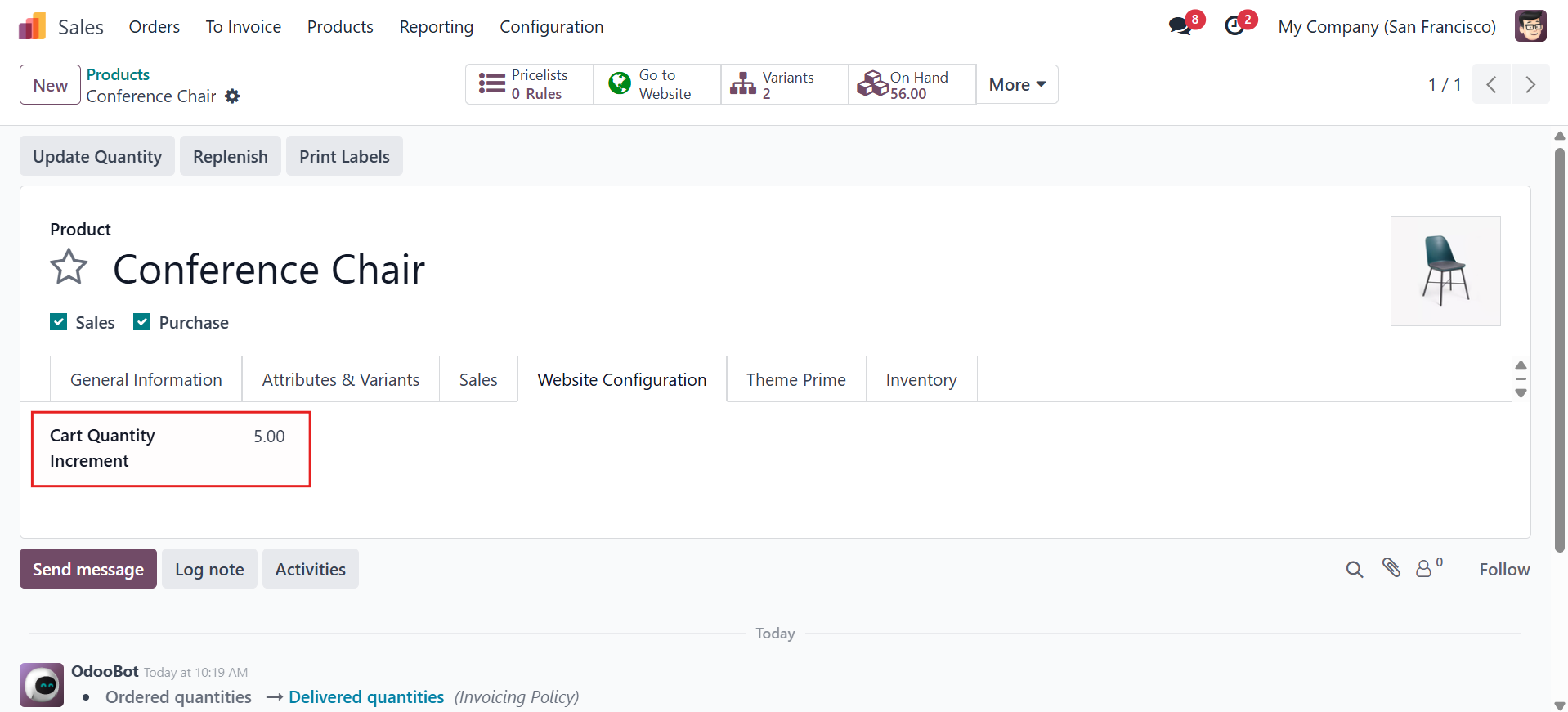Click the attachments paperclip icon
This screenshot has height=712, width=1568.
pyautogui.click(x=1391, y=568)
